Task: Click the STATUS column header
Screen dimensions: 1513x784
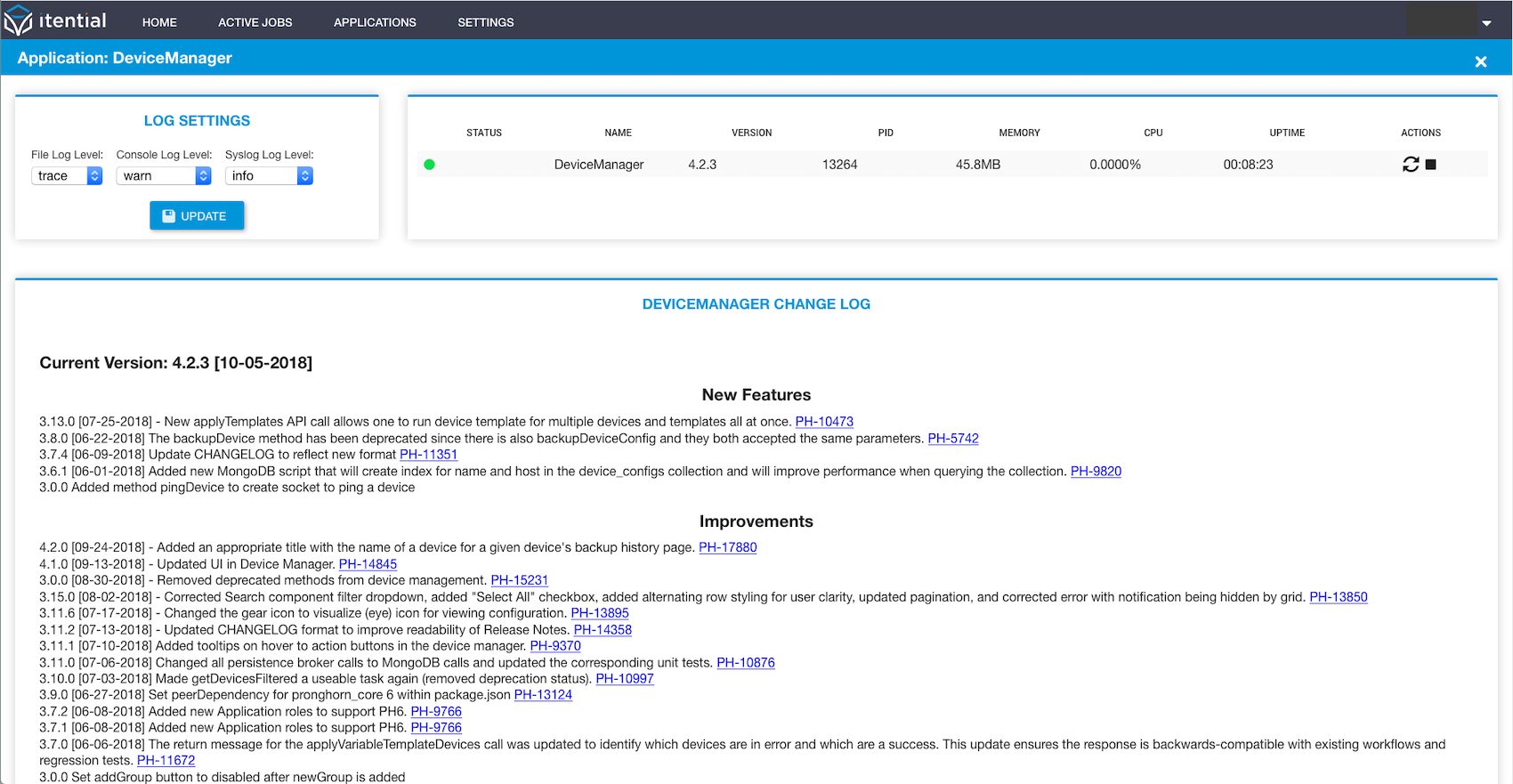Action: [x=484, y=133]
